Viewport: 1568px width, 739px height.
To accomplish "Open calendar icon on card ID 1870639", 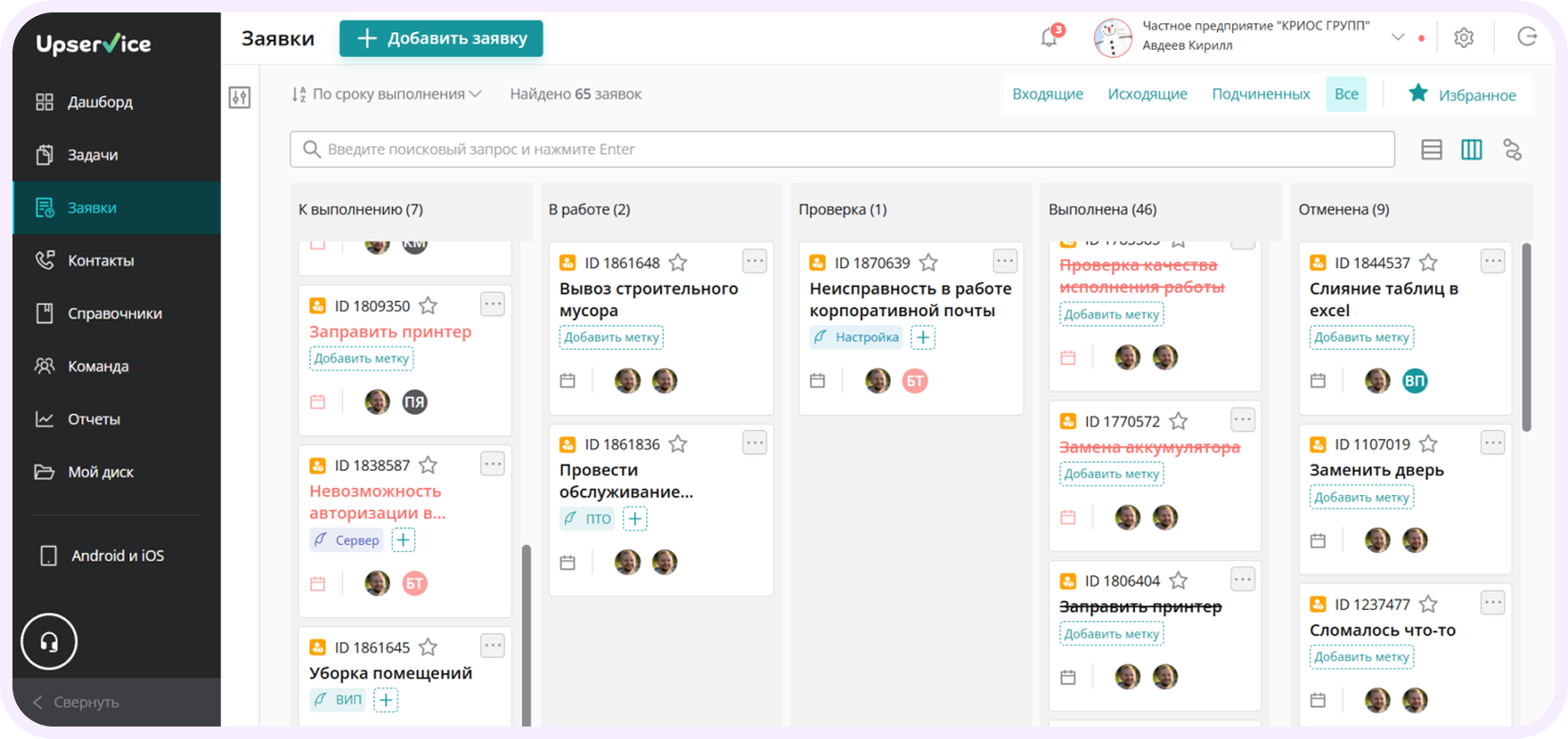I will 817,381.
